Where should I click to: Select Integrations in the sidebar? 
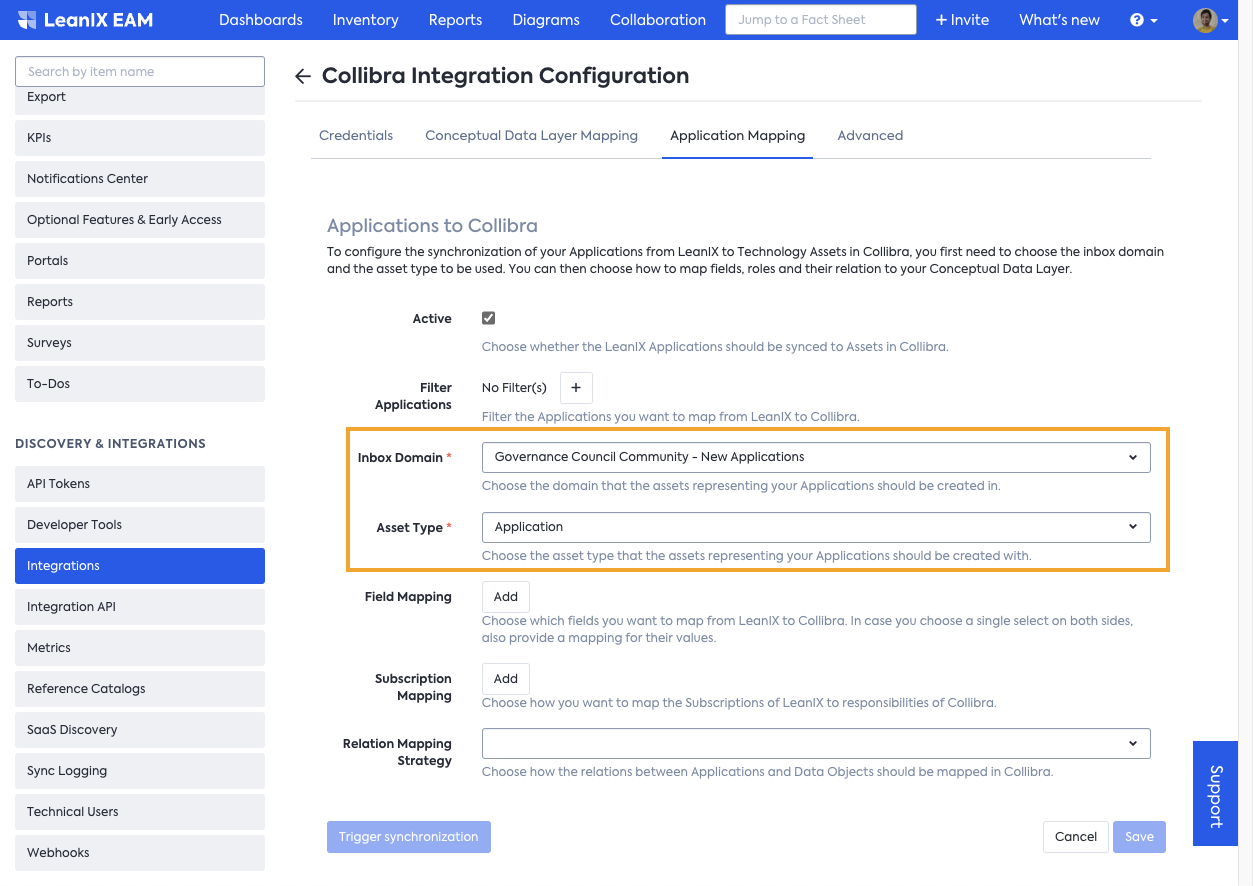[x=140, y=566]
